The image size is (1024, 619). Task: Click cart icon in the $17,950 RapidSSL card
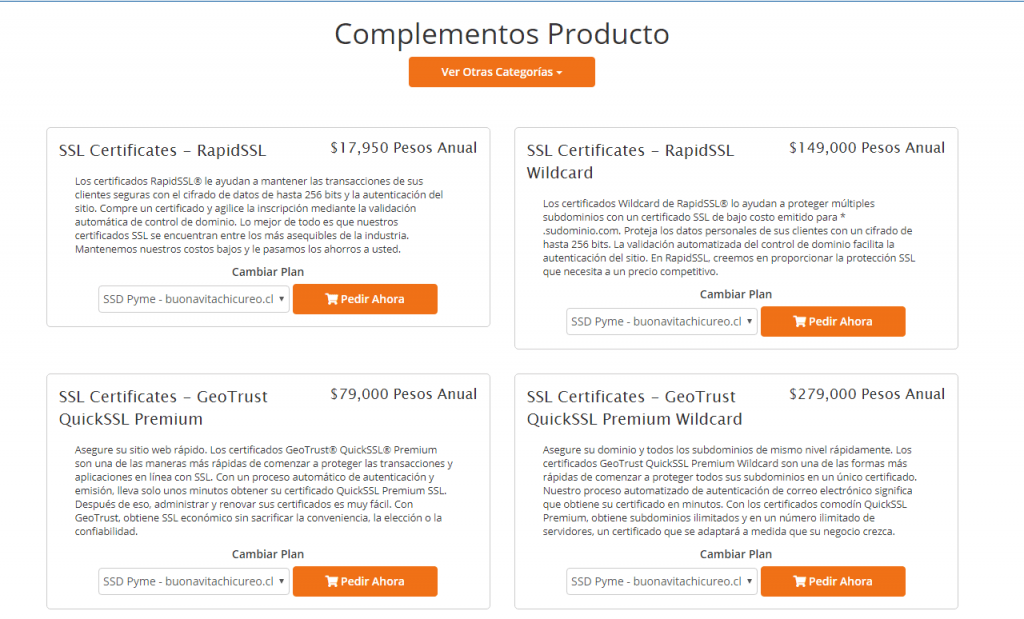tap(331, 299)
